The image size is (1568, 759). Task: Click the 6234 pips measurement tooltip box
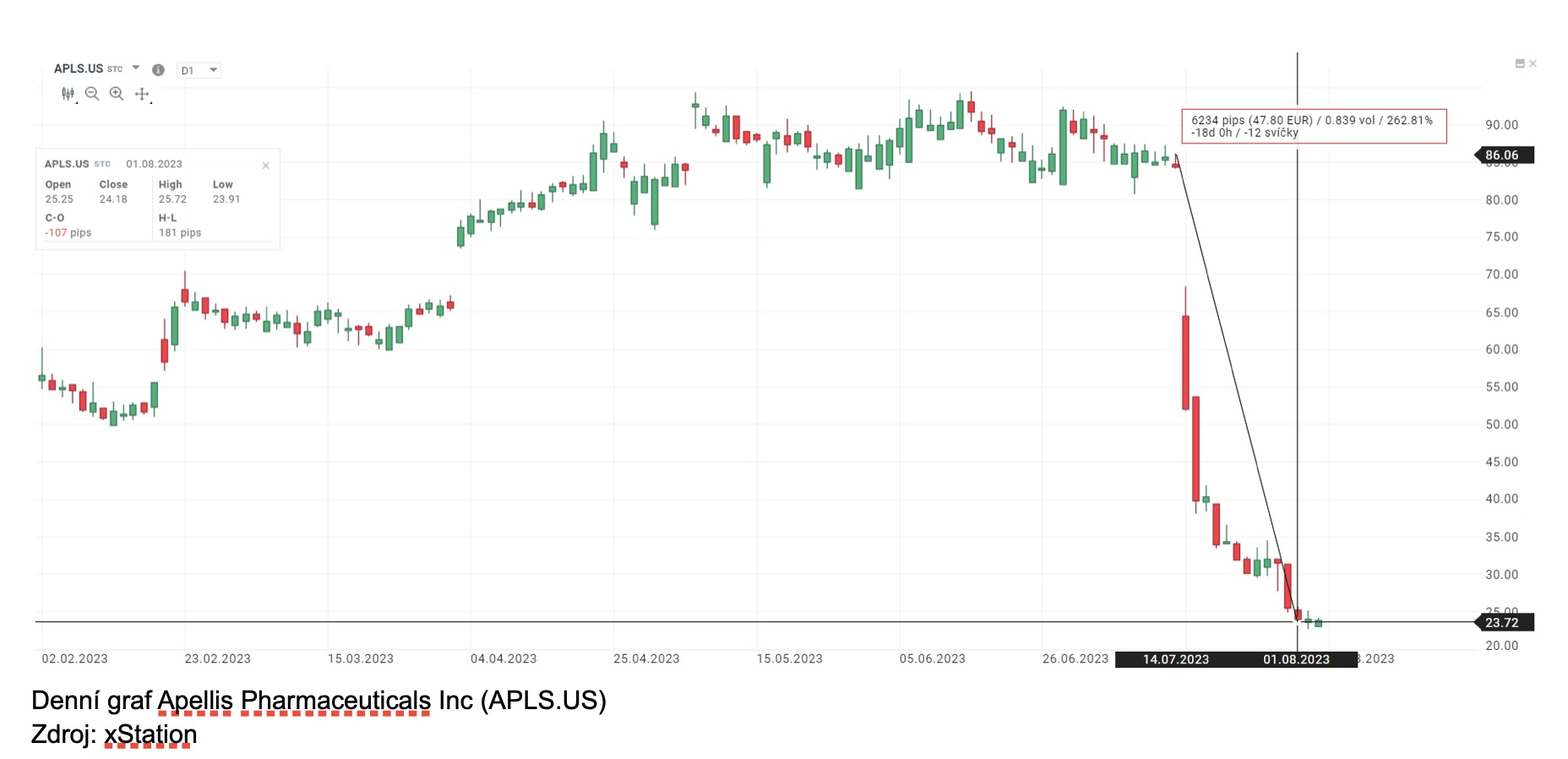pyautogui.click(x=1312, y=127)
